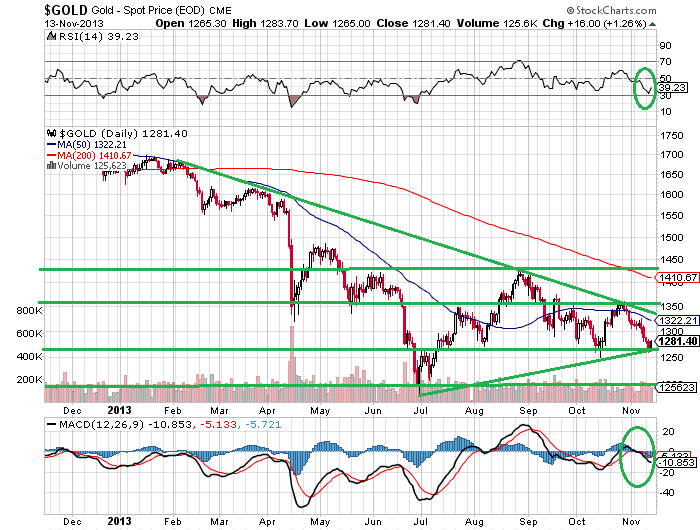The height and width of the screenshot is (530, 700).
Task: Click the MA(50) 1322.21 legend label
Action: [x=92, y=145]
